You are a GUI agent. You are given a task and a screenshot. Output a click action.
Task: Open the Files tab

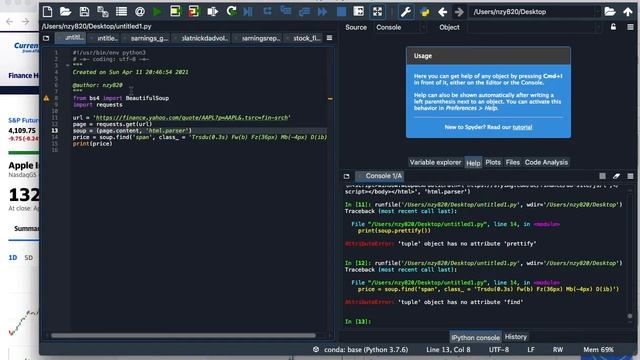[x=513, y=162]
